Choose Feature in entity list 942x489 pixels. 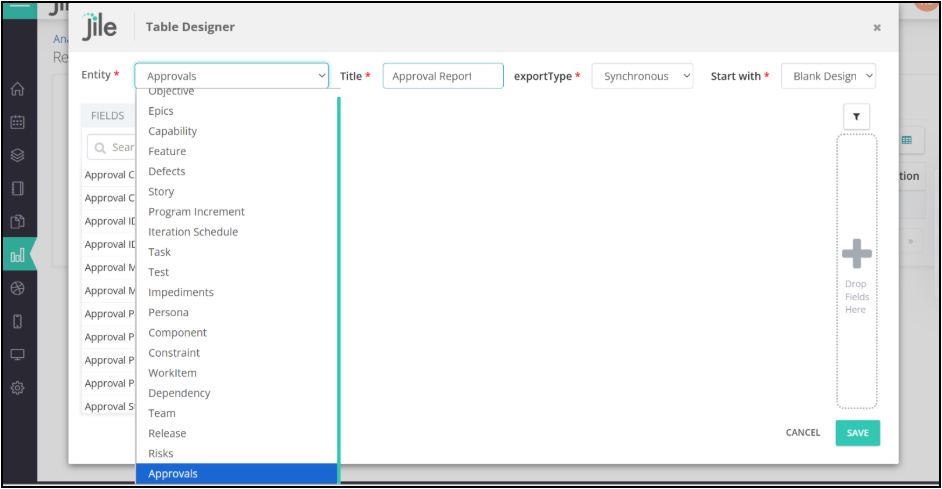tap(236, 151)
